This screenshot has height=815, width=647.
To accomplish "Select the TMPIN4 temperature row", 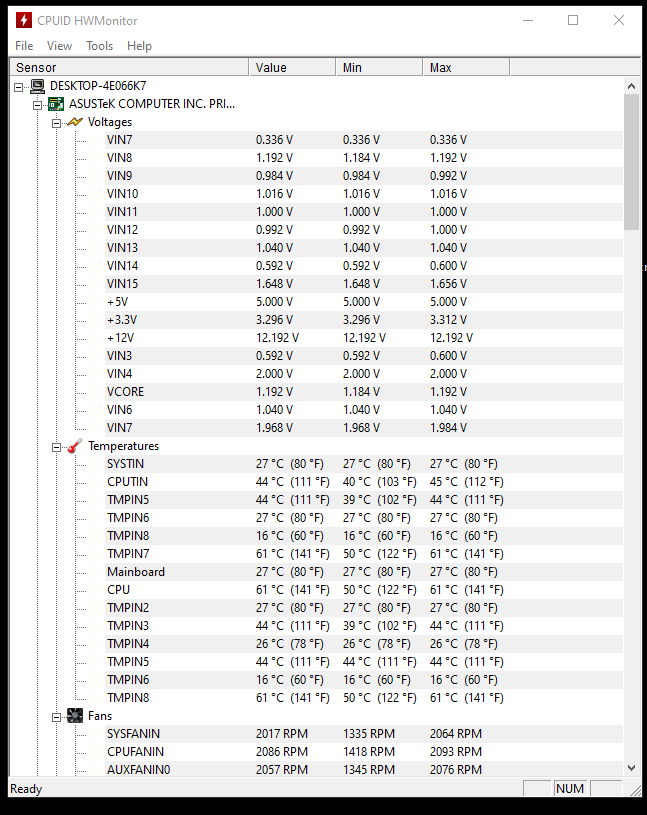I will point(363,643).
